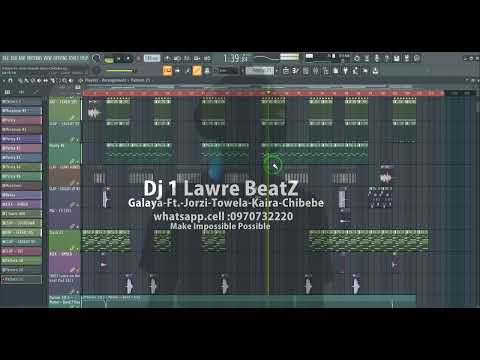Image resolution: width=480 pixels, height=360 pixels.
Task: Select the playlist Select tool
Action: [x=58, y=80]
